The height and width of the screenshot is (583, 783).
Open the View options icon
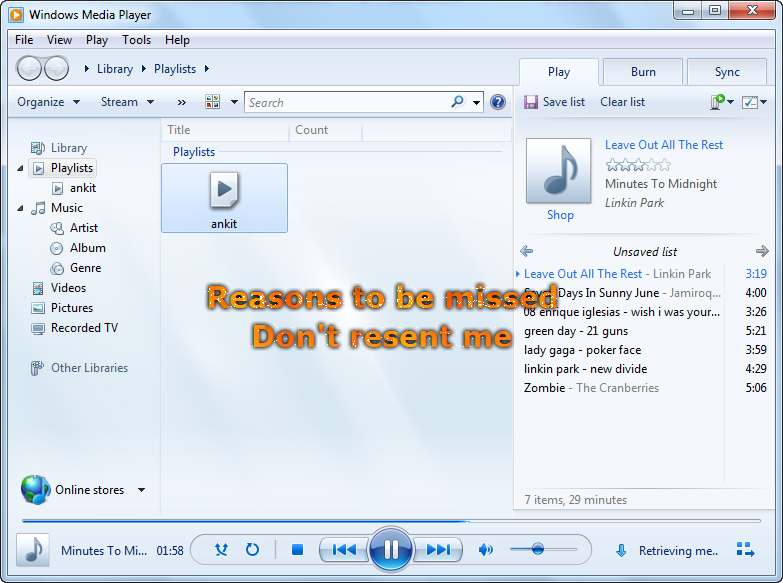pos(213,102)
